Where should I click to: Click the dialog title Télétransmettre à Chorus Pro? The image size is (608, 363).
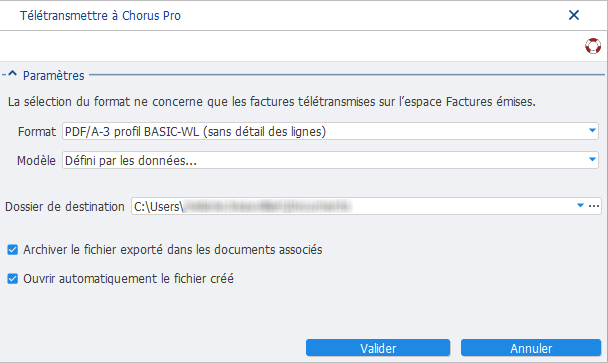click(100, 16)
